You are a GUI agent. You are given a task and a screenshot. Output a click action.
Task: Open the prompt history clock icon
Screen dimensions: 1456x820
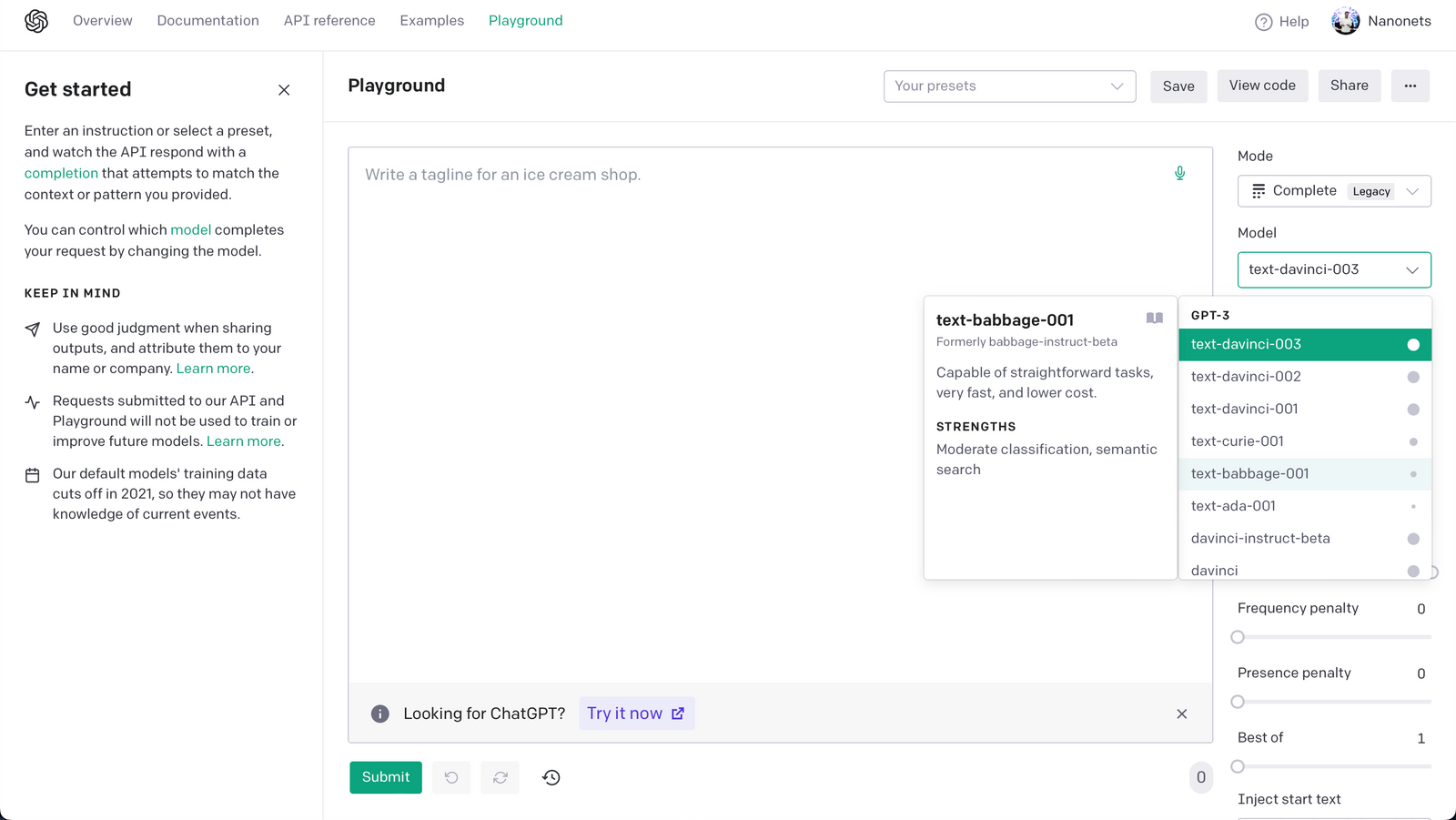click(x=551, y=777)
